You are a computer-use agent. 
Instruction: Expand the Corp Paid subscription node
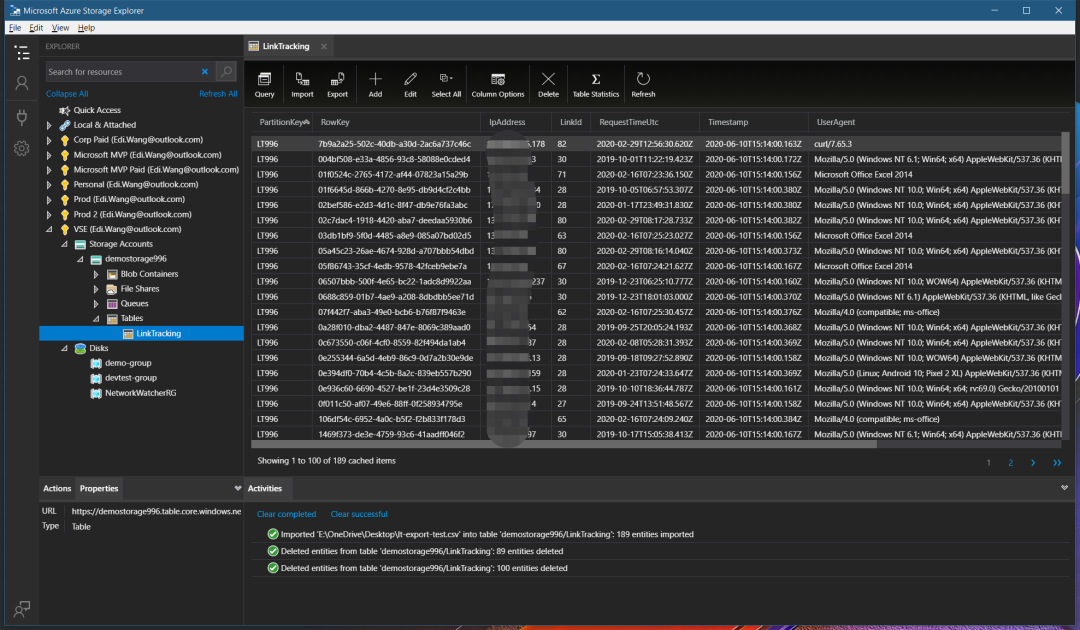coord(50,140)
